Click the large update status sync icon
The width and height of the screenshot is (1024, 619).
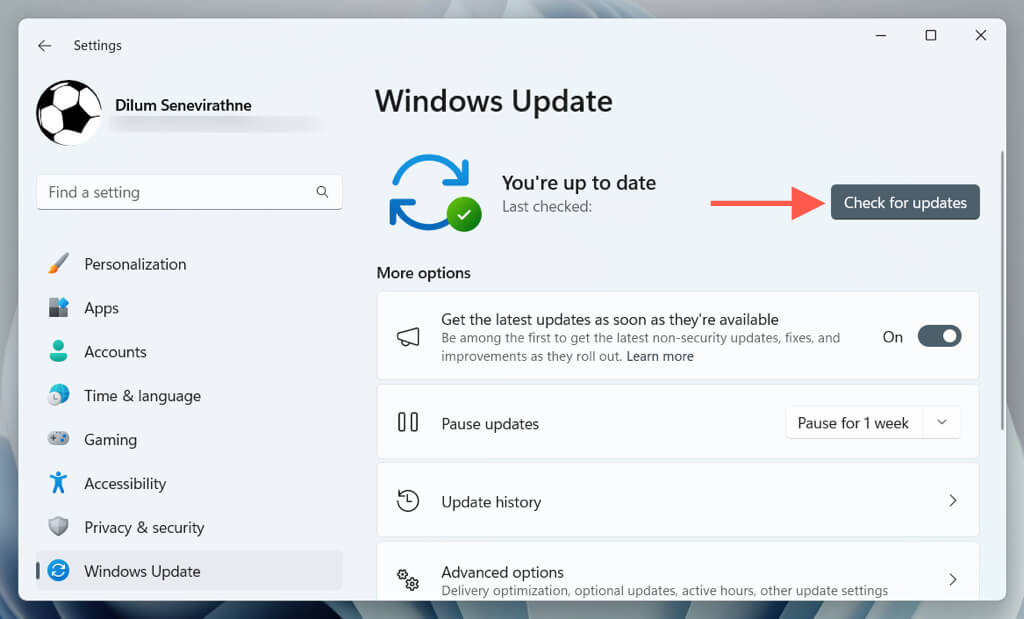pyautogui.click(x=435, y=193)
